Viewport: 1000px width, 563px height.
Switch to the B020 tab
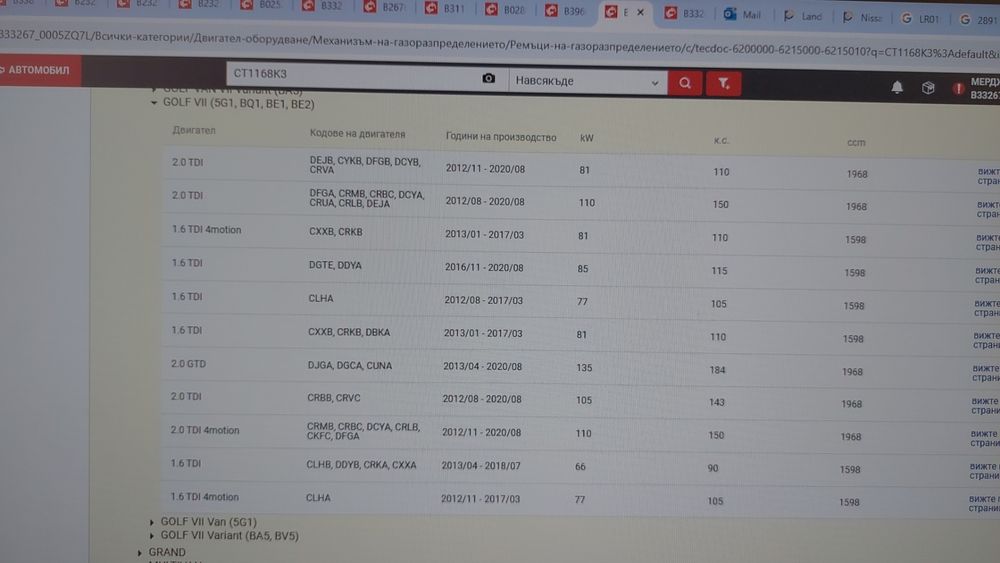505,10
